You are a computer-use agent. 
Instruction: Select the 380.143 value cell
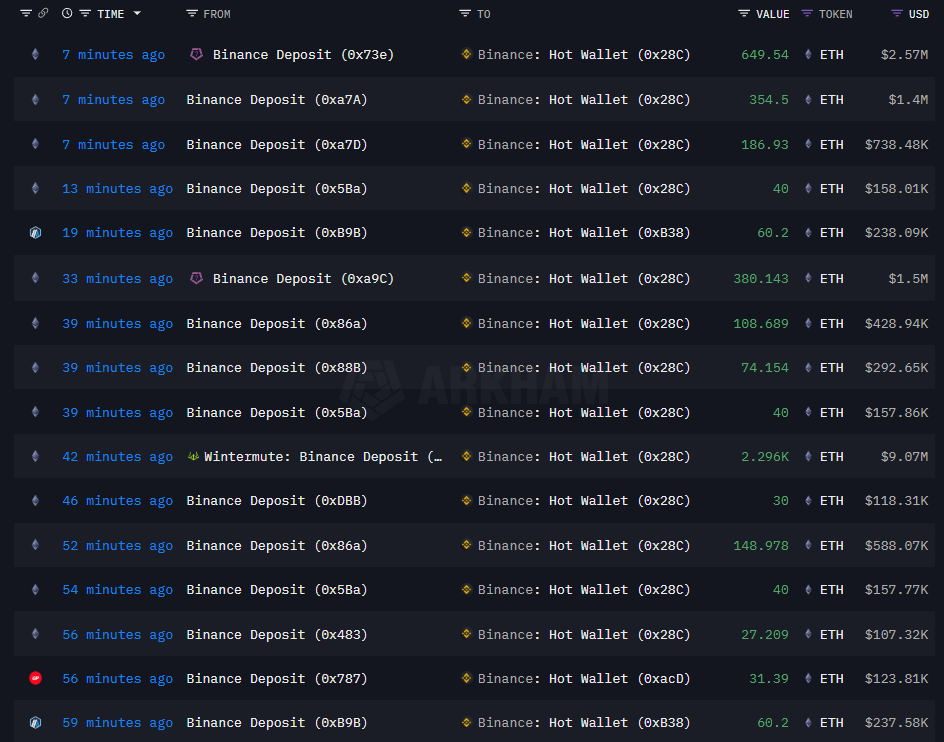761,279
